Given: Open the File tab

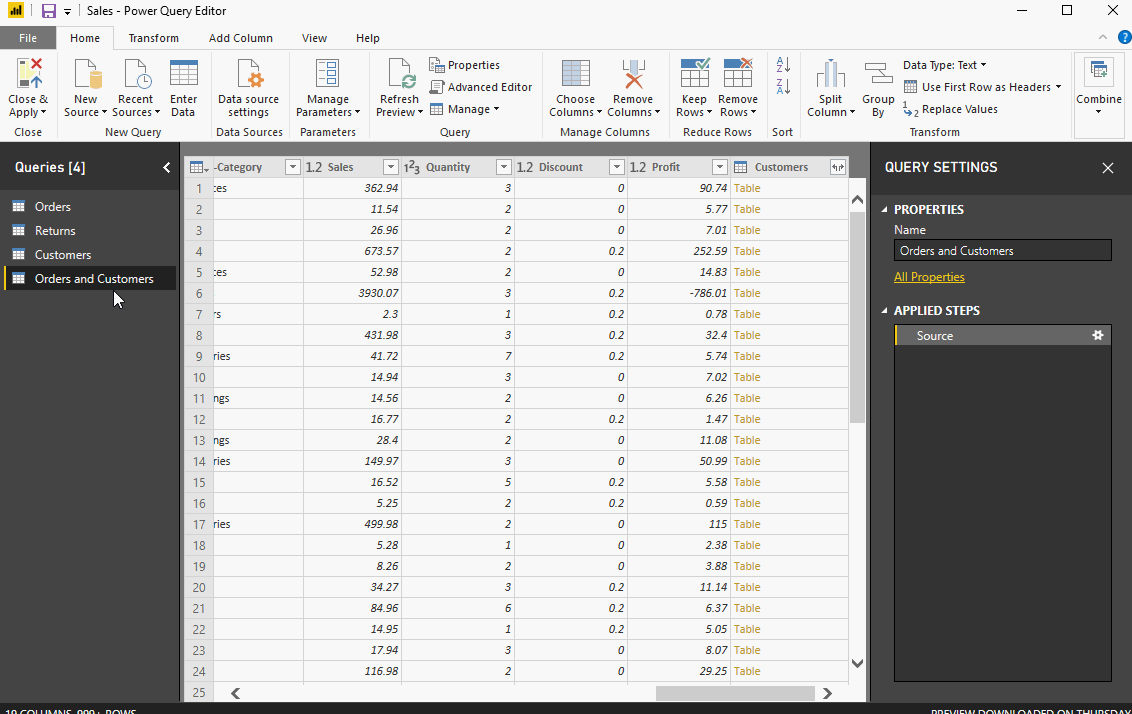Looking at the screenshot, I should pos(28,38).
